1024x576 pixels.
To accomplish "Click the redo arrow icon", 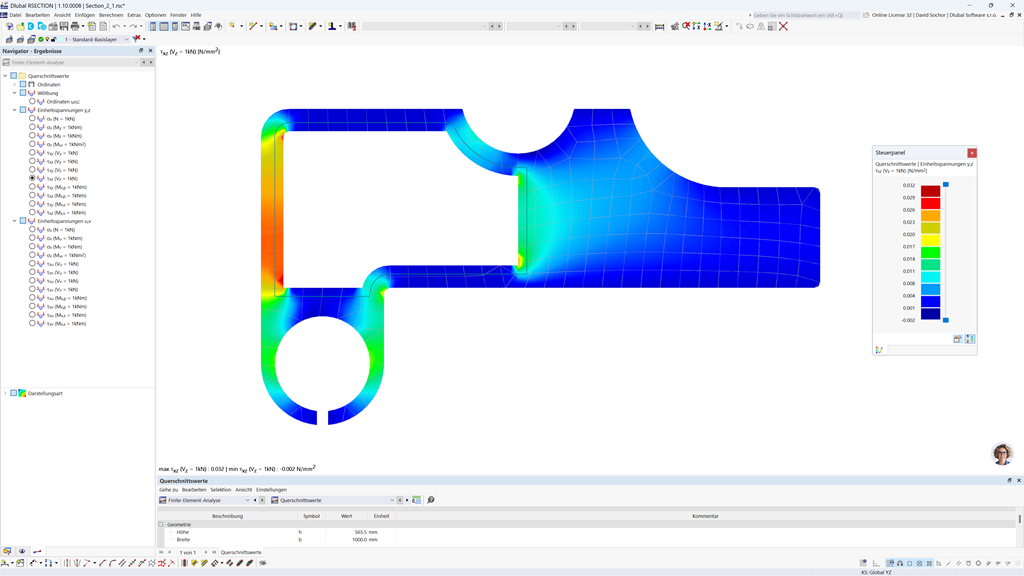I will [133, 26].
